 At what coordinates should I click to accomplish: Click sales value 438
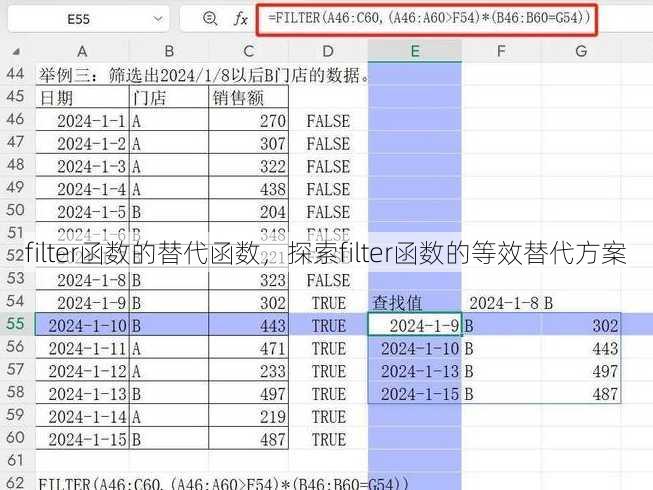[249, 189]
